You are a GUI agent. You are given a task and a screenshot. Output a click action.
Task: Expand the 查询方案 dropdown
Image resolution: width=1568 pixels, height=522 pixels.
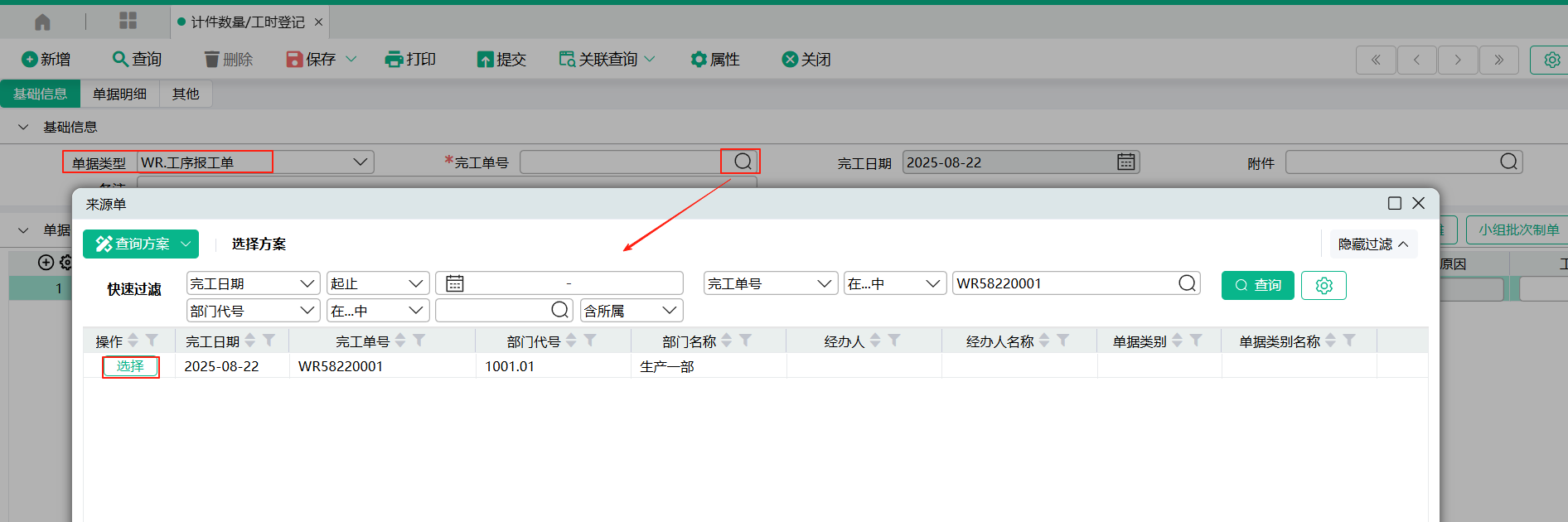pyautogui.click(x=186, y=244)
